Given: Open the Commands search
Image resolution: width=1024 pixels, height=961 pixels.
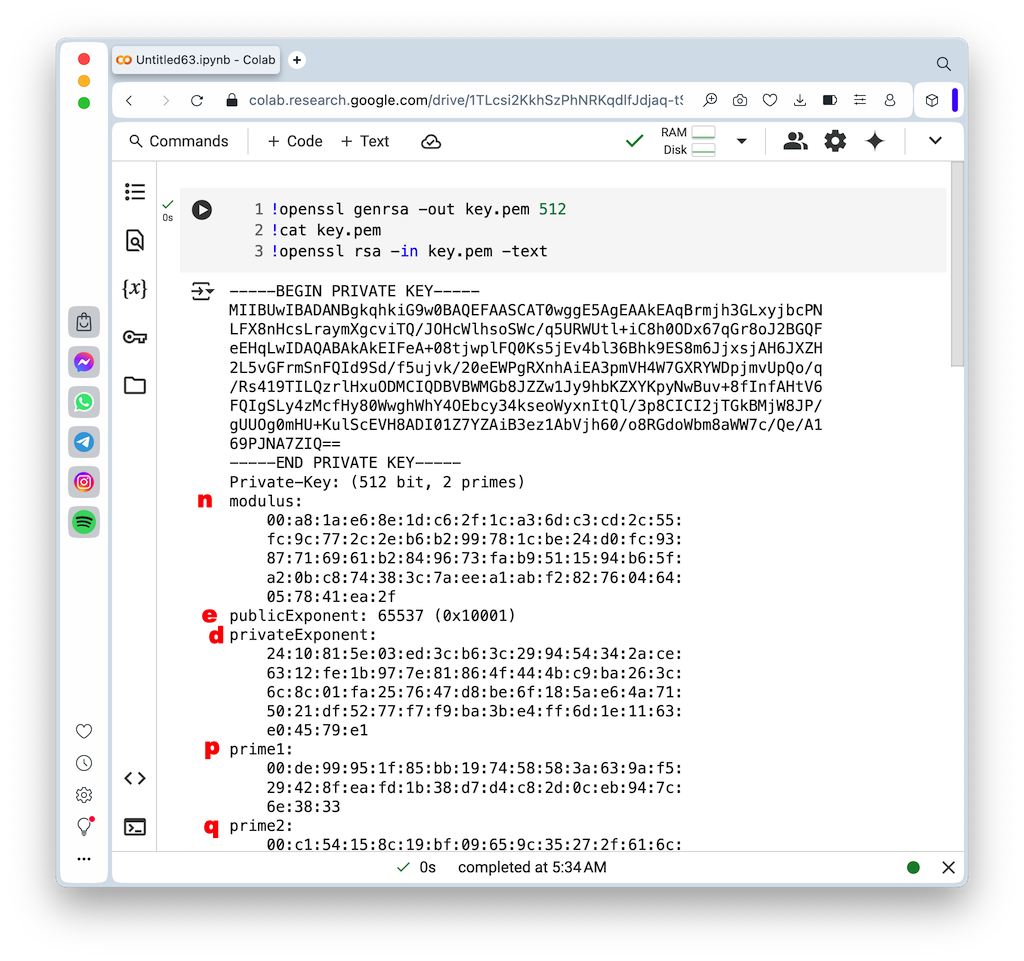Looking at the screenshot, I should point(178,141).
